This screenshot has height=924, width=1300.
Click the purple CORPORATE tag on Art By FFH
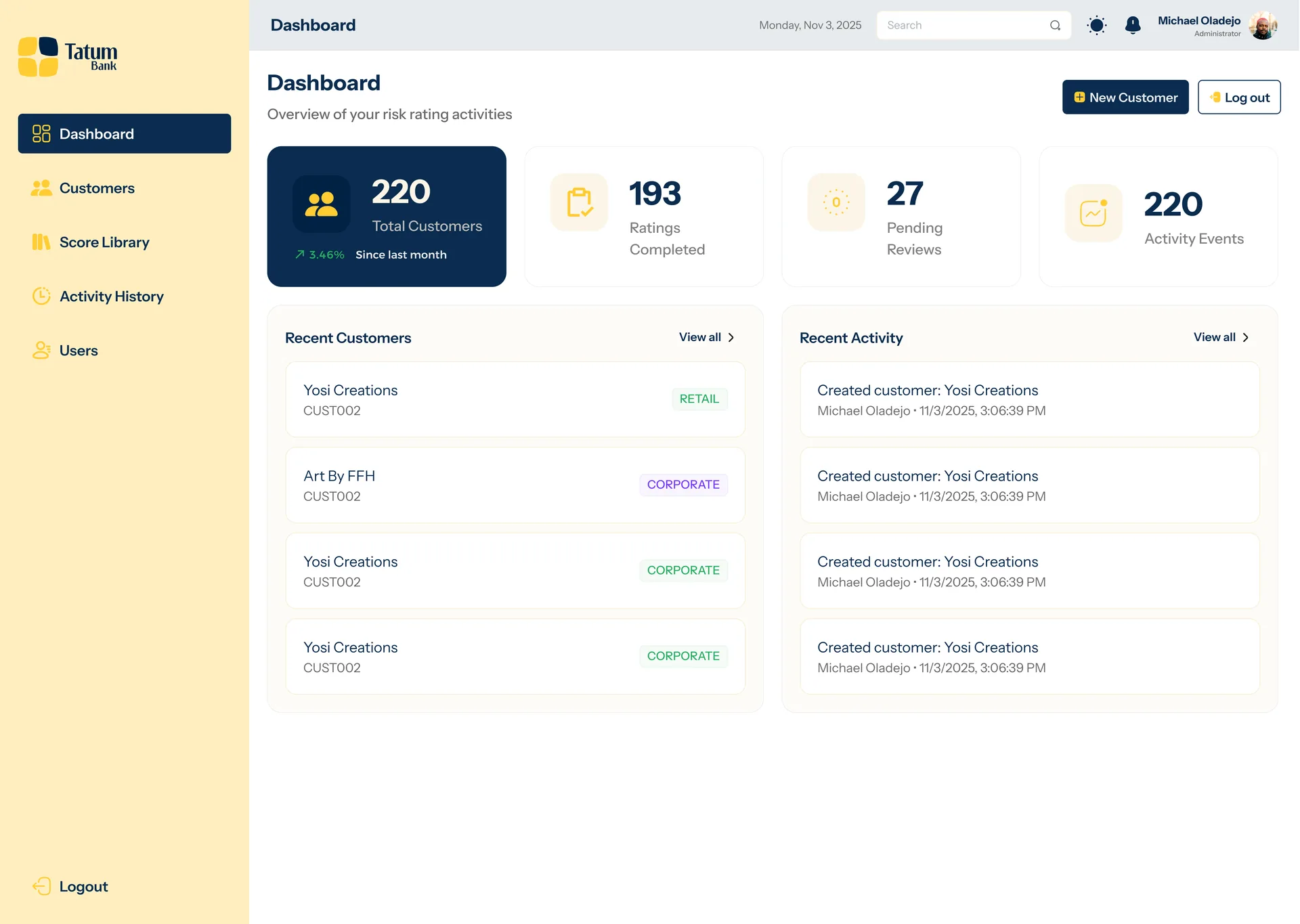point(682,485)
